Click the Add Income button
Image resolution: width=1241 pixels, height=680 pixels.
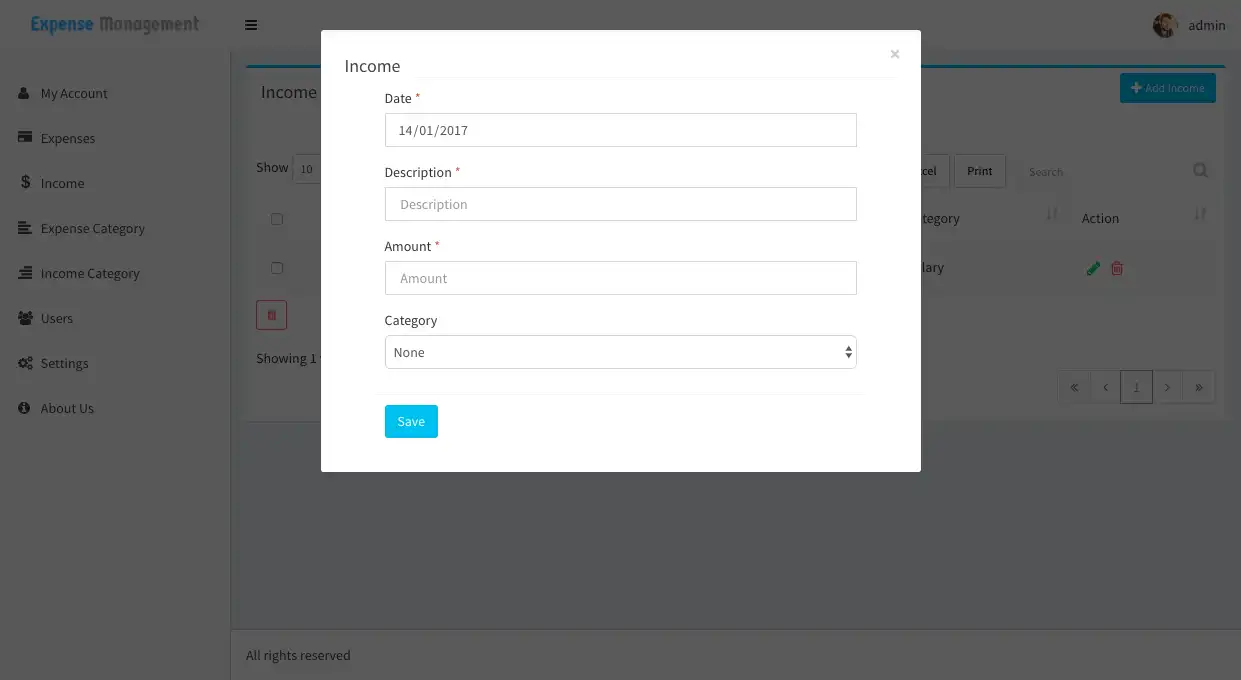[x=1167, y=88]
